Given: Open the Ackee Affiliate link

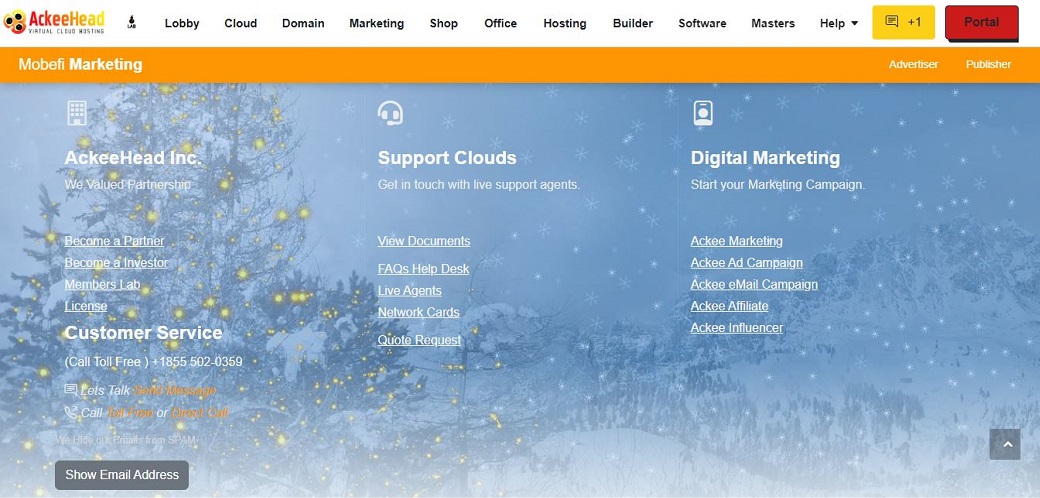Looking at the screenshot, I should click(x=729, y=306).
